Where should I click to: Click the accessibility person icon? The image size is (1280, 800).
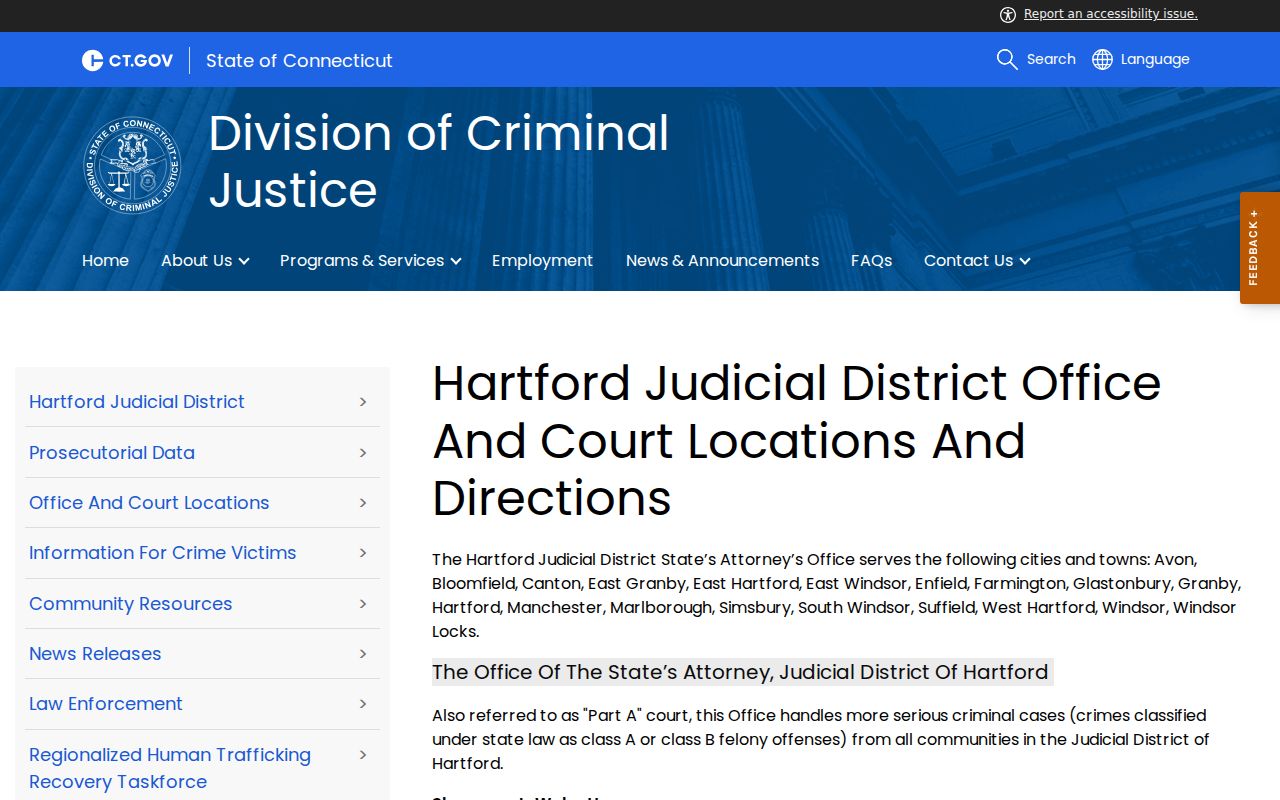tap(1008, 14)
